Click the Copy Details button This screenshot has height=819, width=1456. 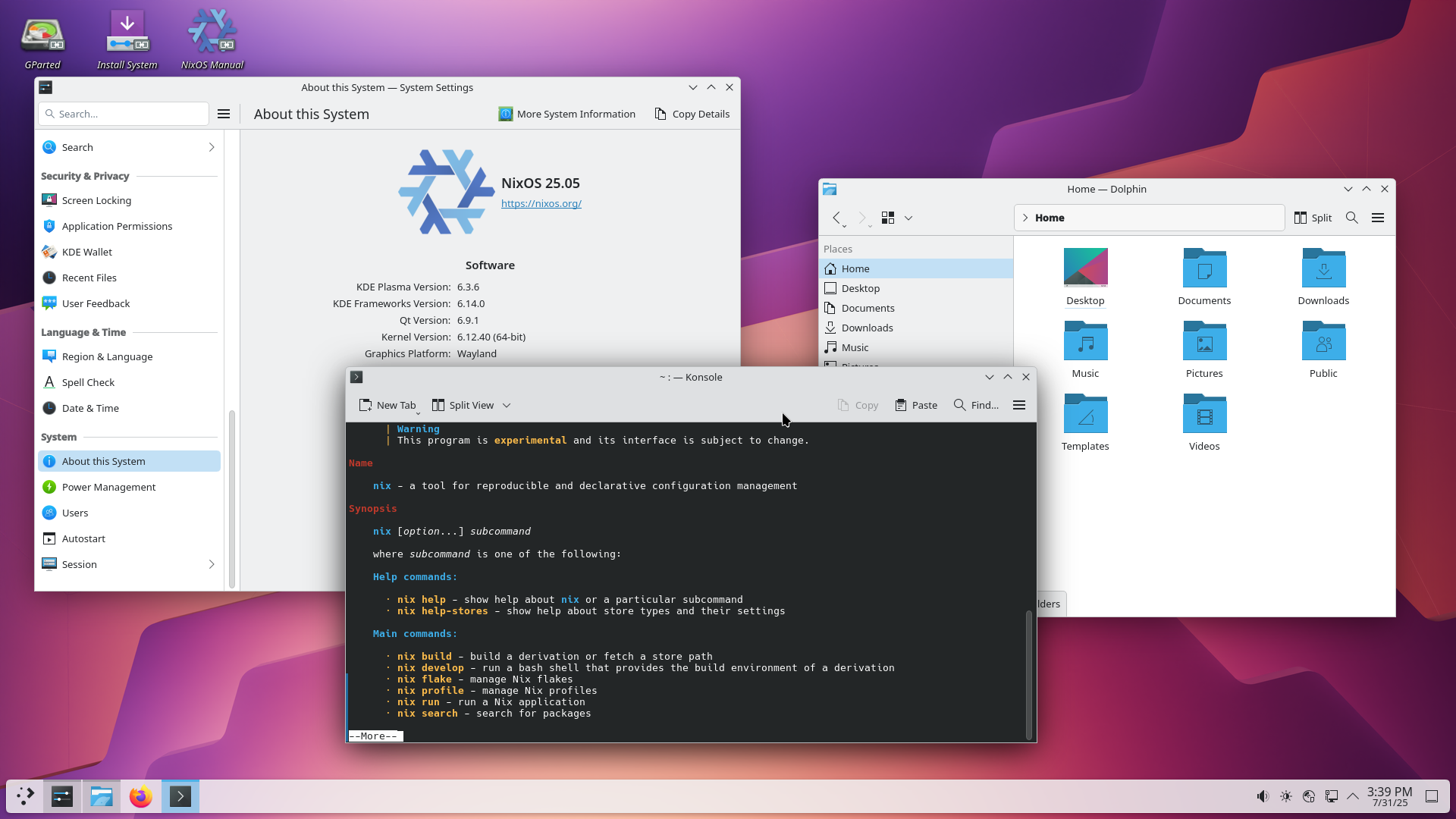tap(692, 114)
